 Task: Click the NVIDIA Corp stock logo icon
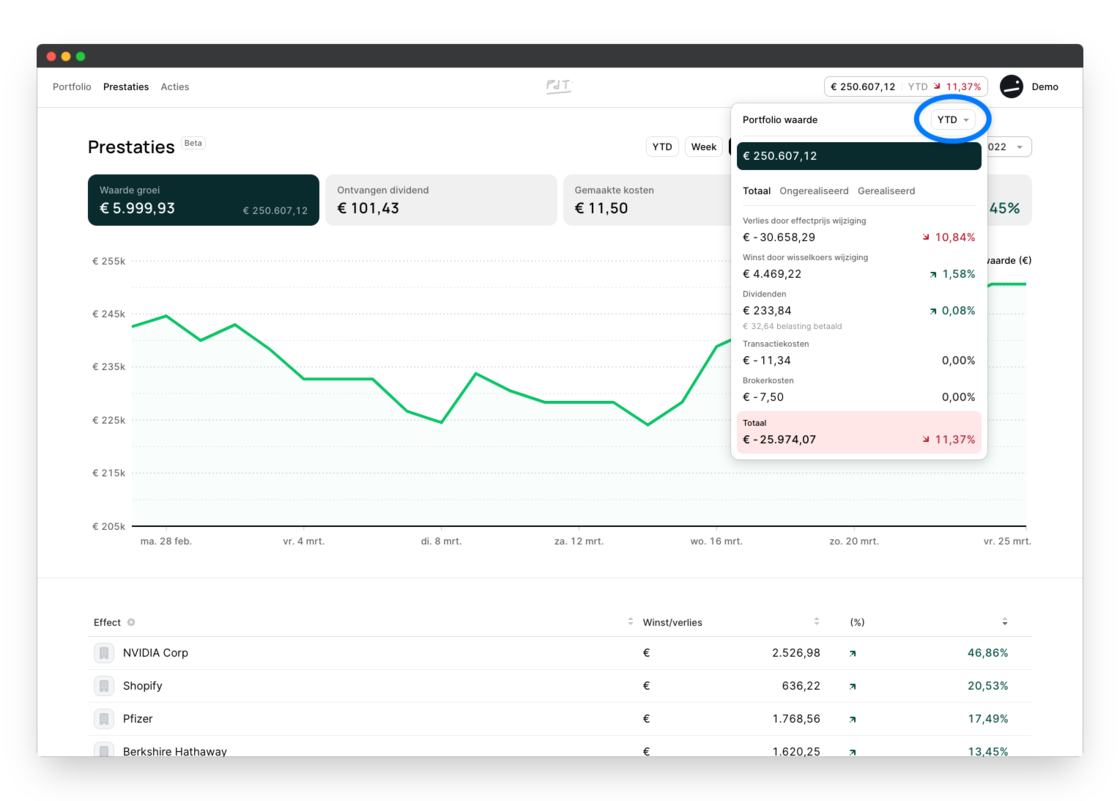103,653
